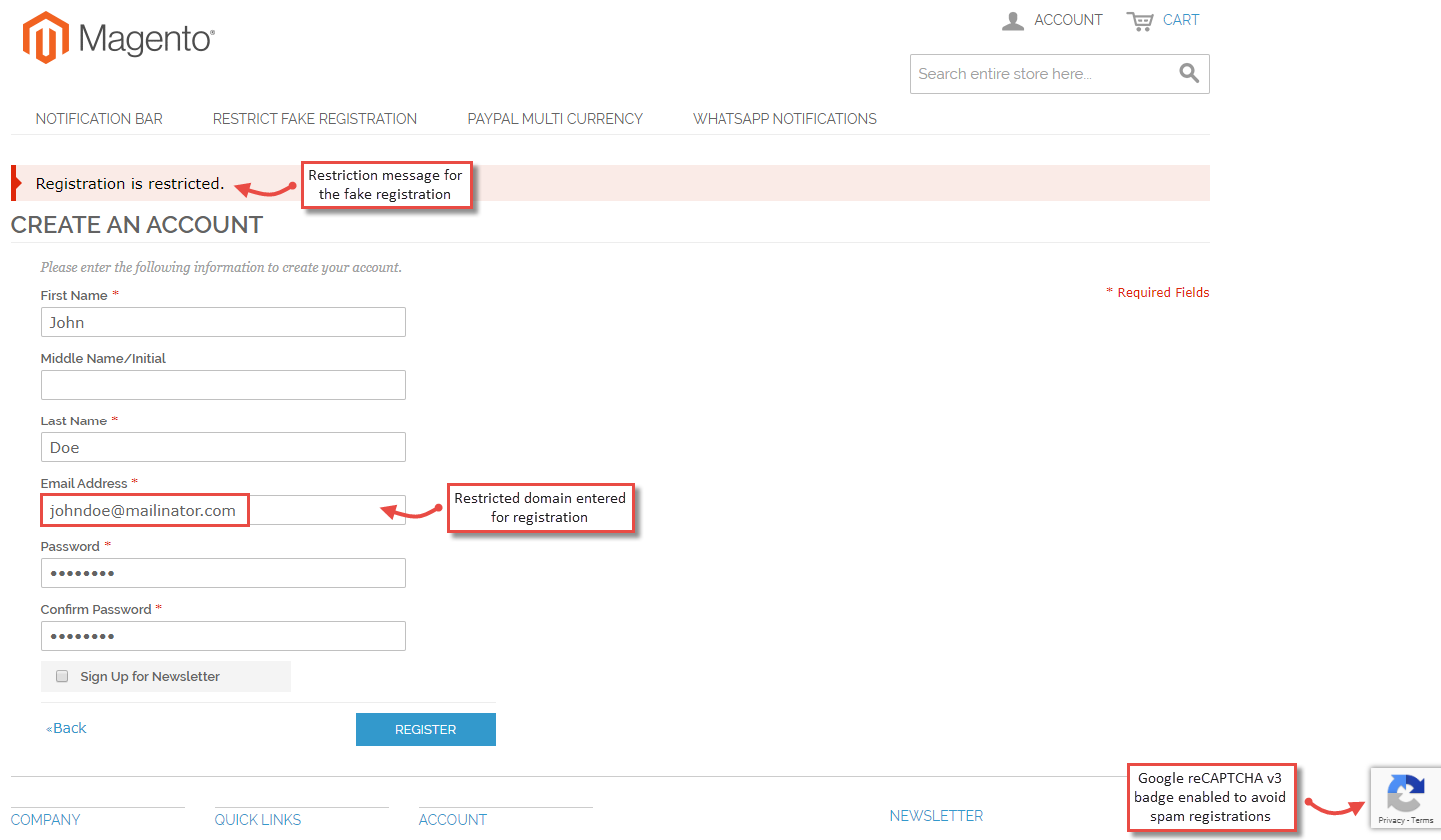
Task: Enable Sign Up for Newsletter checkbox
Action: (x=62, y=676)
